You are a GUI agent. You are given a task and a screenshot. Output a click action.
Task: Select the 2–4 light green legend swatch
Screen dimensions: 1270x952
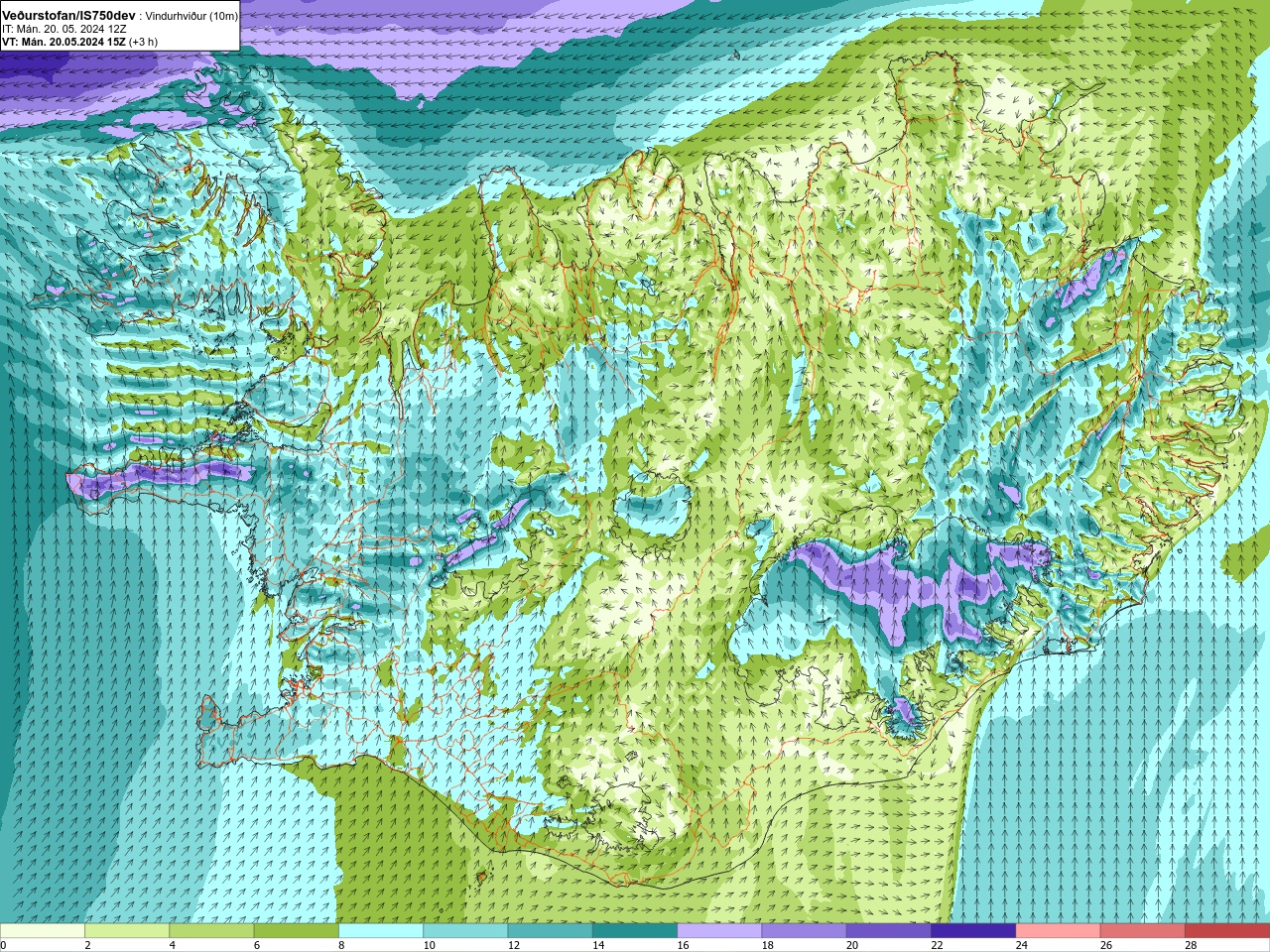pos(127,931)
